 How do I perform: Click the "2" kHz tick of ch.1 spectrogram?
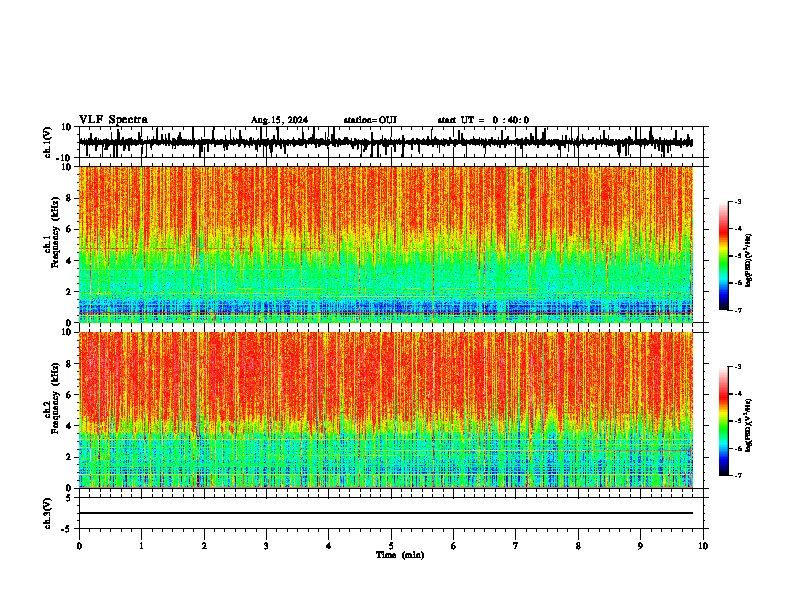(x=69, y=292)
